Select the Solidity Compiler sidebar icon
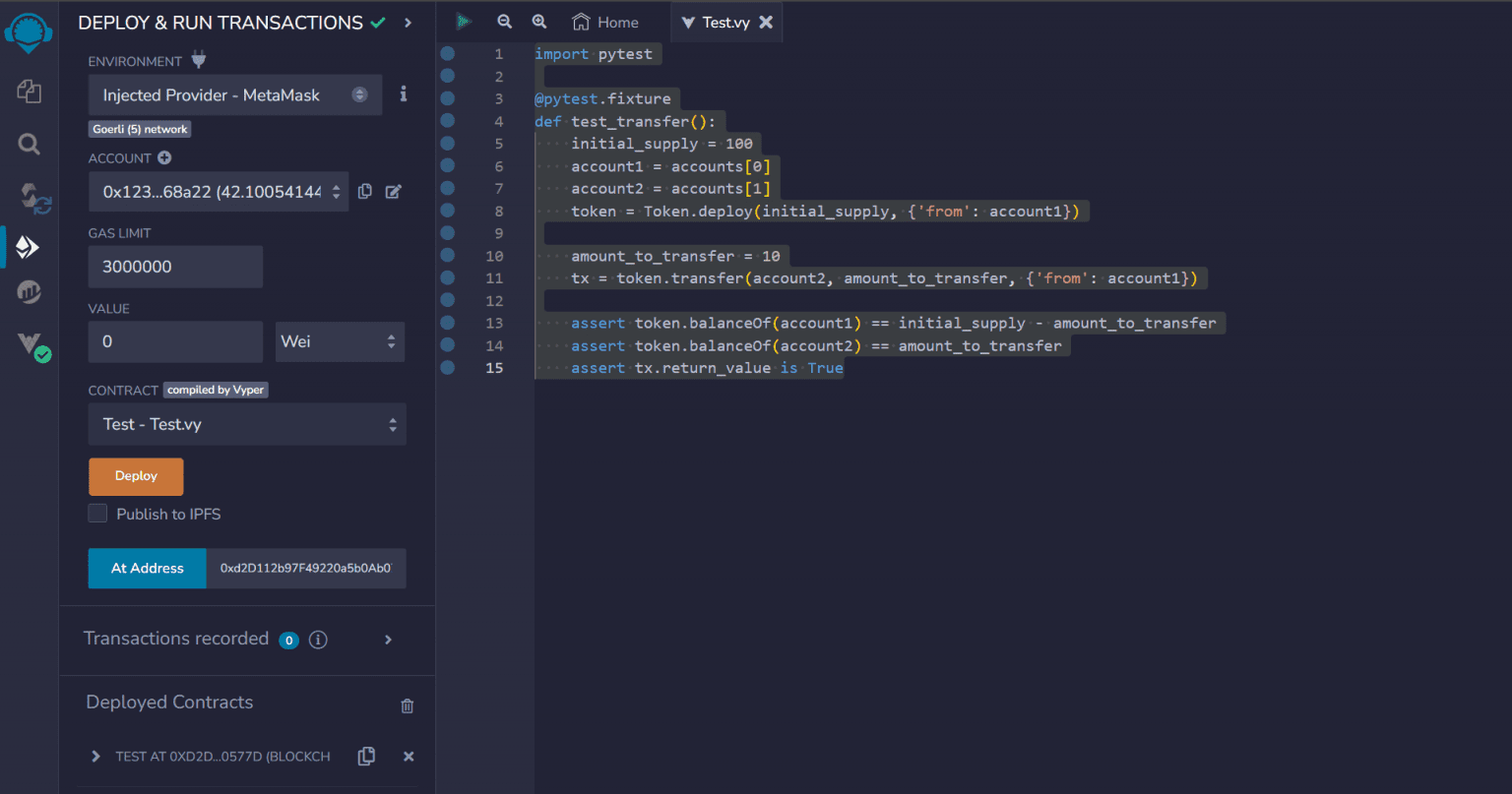The image size is (1512, 794). (29, 197)
